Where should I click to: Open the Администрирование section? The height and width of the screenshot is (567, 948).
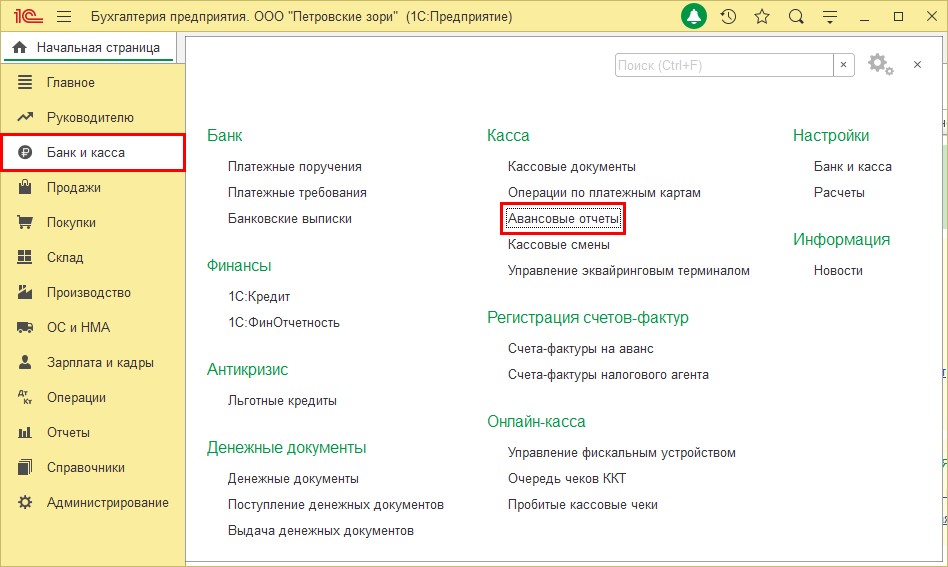tap(93, 502)
